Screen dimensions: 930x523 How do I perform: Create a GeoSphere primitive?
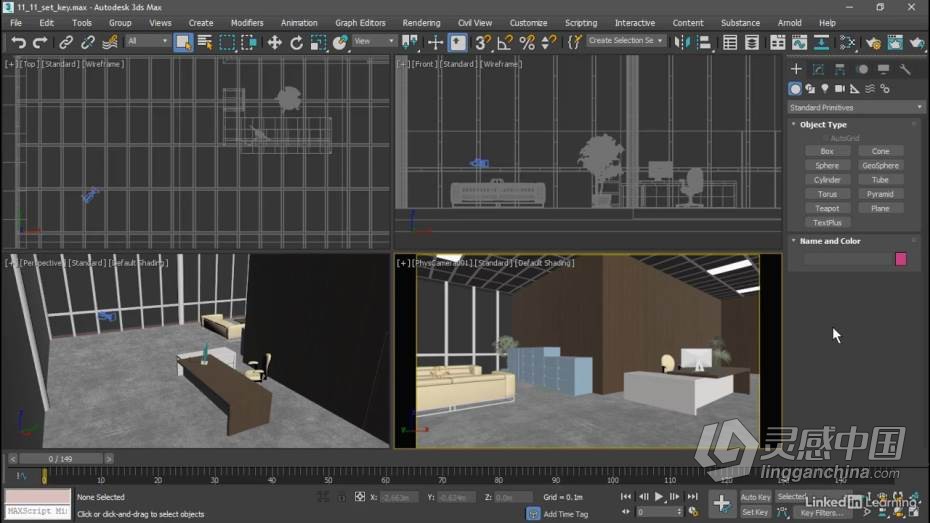[x=880, y=165]
